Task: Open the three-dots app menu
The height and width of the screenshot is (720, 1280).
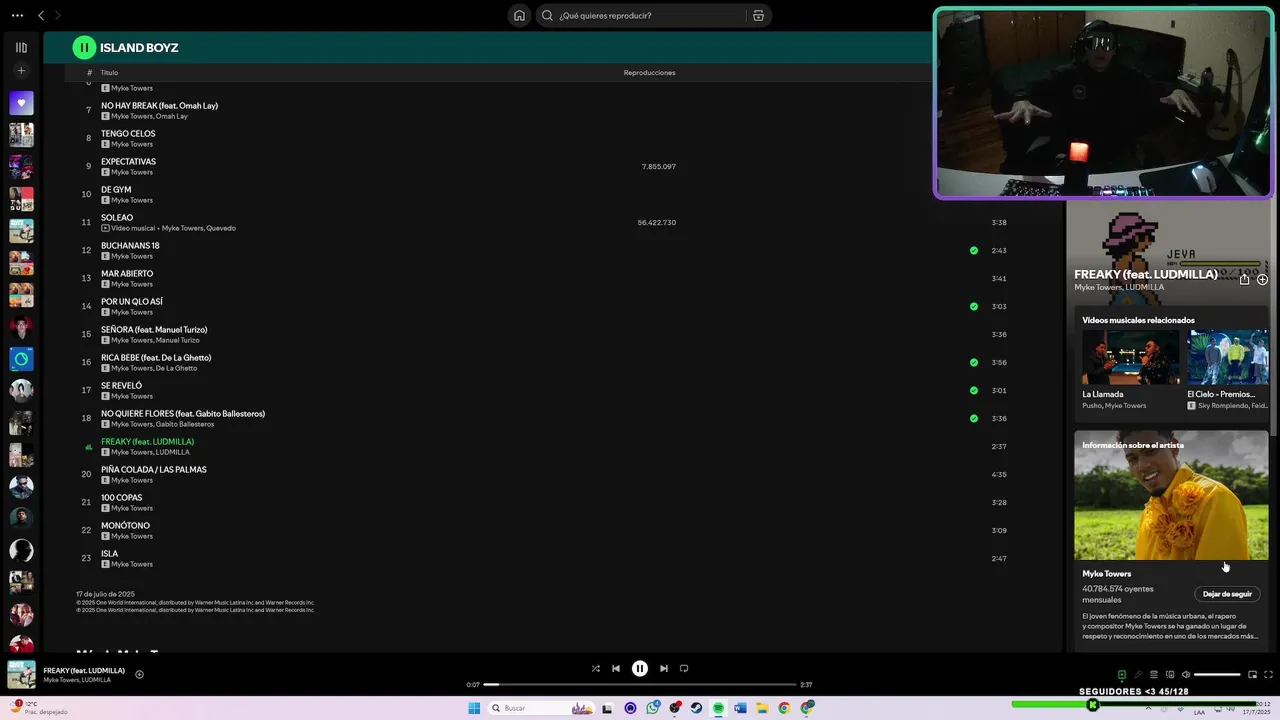Action: [x=17, y=15]
